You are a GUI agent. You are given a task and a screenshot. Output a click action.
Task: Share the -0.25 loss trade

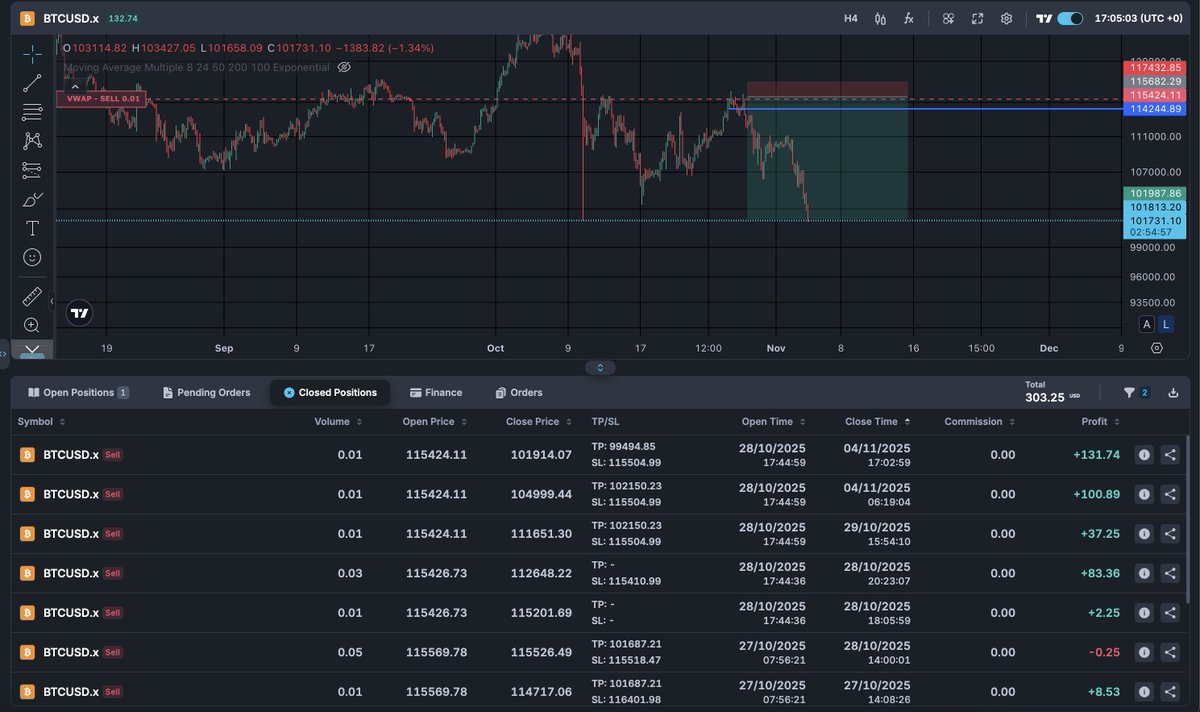click(1170, 652)
